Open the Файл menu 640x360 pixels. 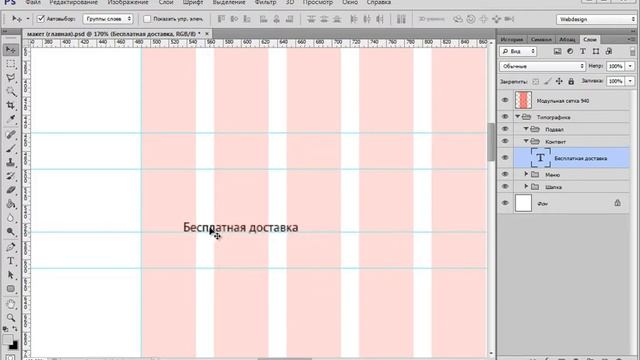33,2
